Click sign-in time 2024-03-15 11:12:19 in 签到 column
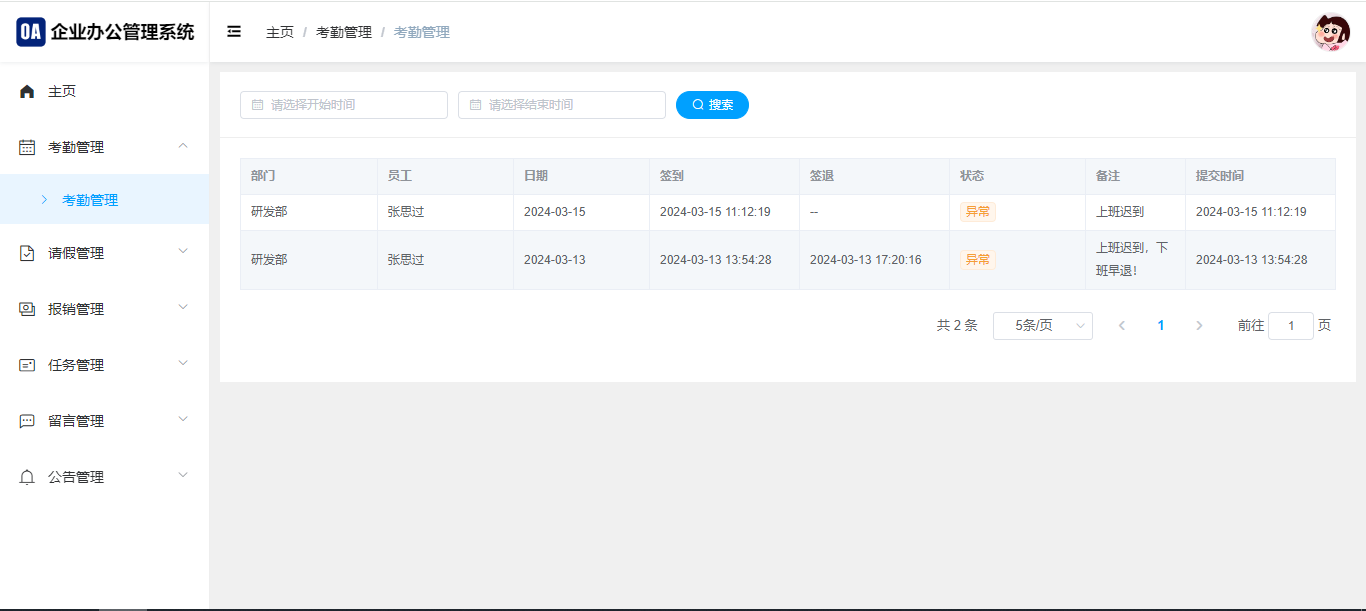 (715, 212)
